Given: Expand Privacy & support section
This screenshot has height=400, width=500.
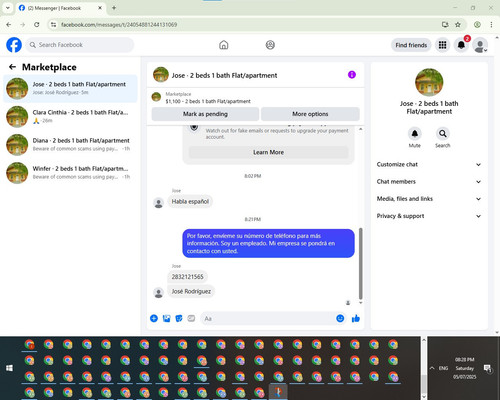Looking at the screenshot, I should [x=429, y=216].
